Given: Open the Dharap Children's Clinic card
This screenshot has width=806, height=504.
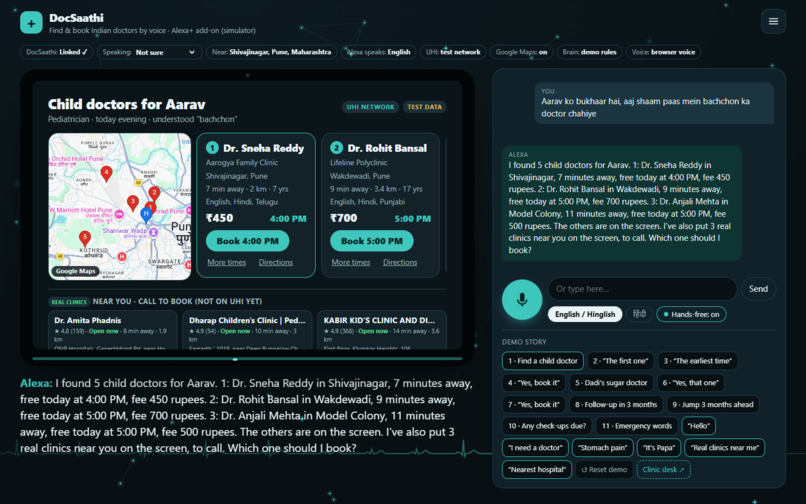Looking at the screenshot, I should [247, 329].
